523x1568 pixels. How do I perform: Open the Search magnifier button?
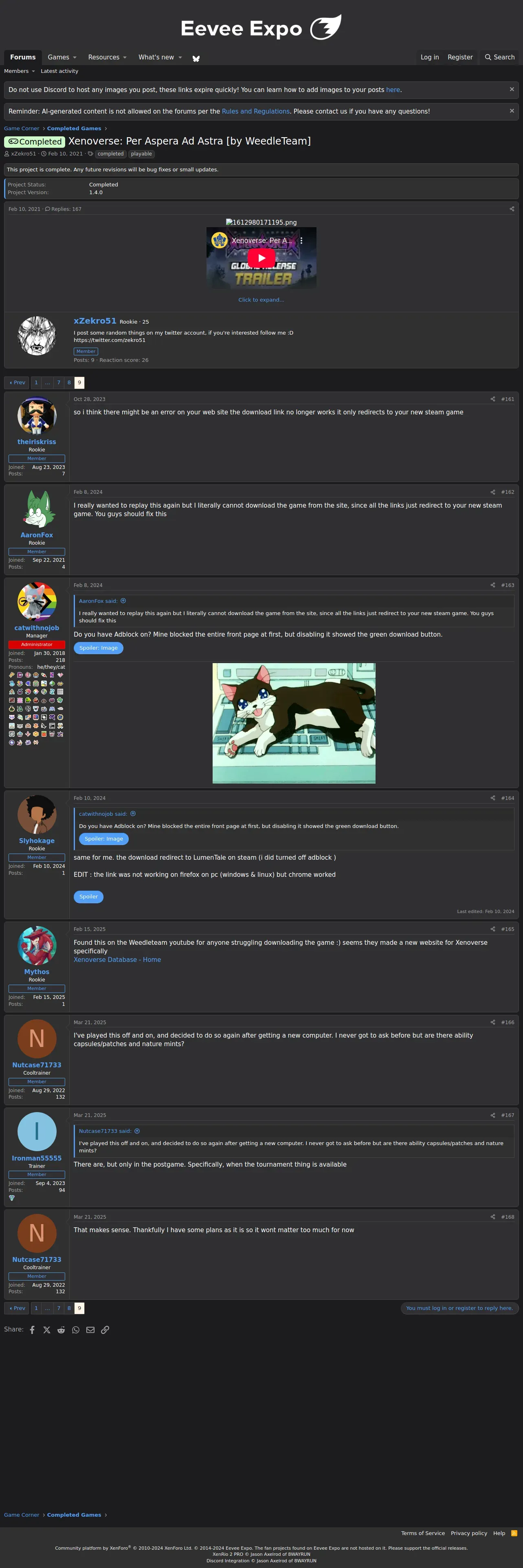tap(500, 57)
